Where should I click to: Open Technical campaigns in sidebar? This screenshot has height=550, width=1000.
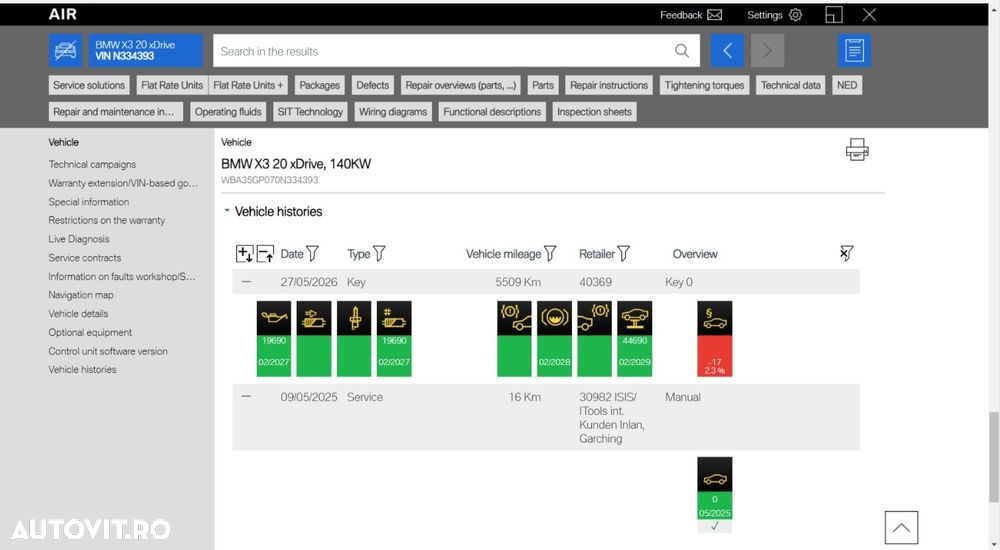pos(92,164)
